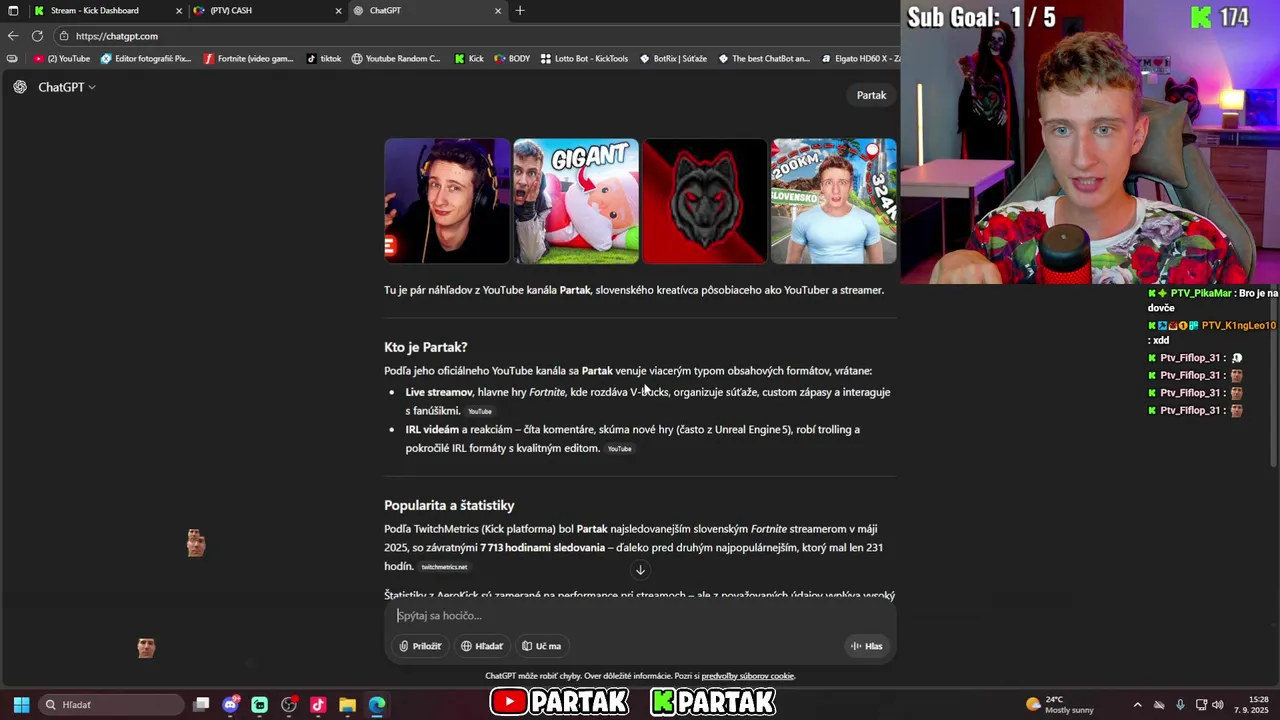Close the (PTV) CASH tab
1280x720 pixels.
[x=338, y=11]
